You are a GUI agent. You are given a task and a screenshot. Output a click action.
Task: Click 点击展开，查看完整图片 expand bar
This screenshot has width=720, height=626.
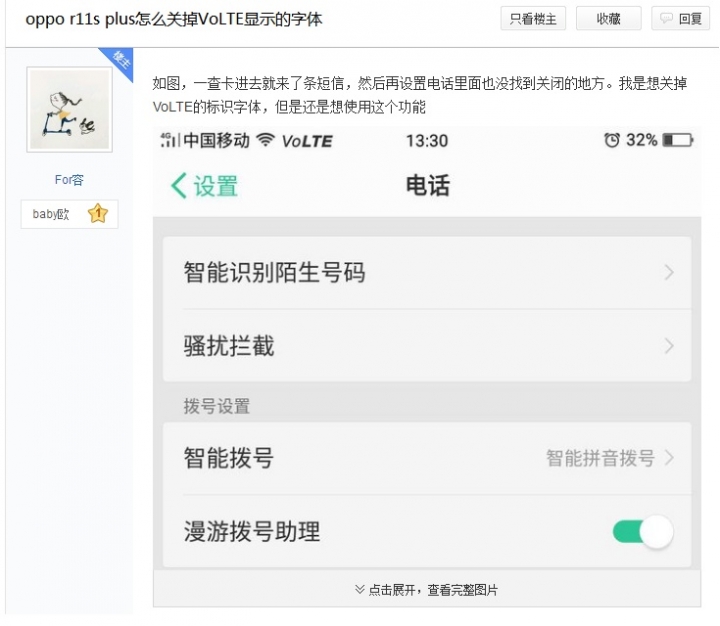click(427, 589)
